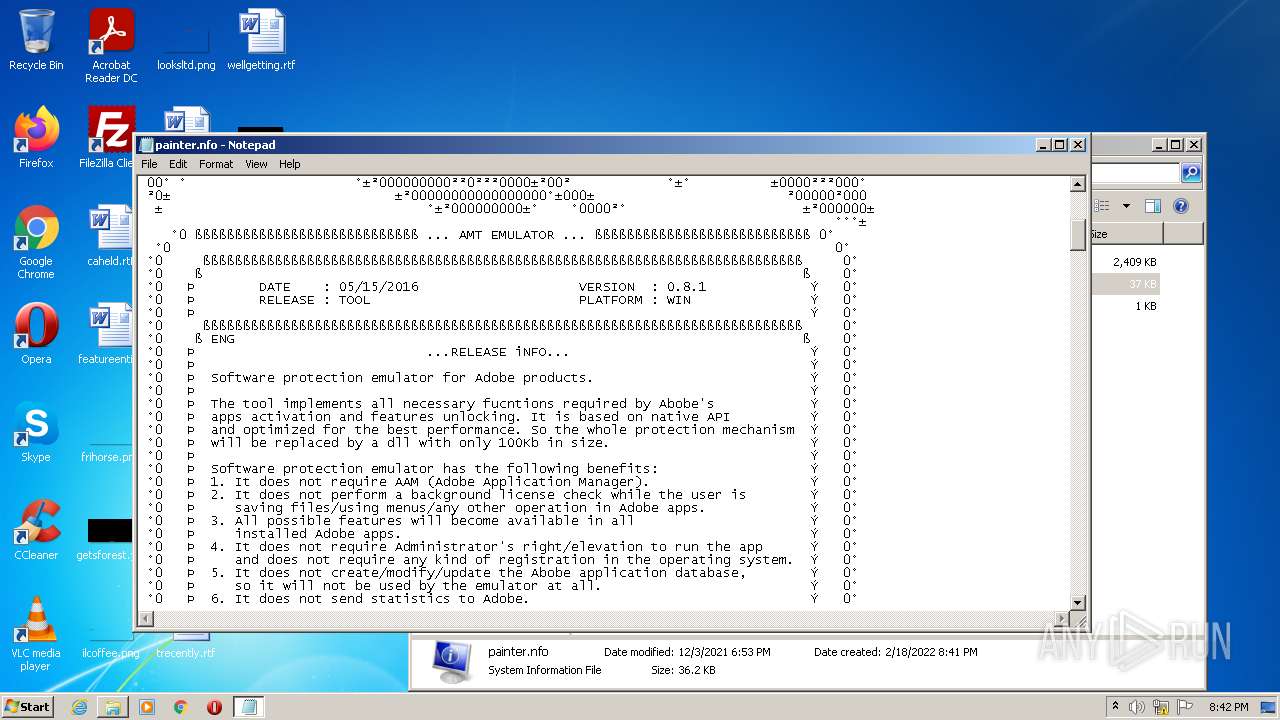Click Date created value in details pane
This screenshot has height=720, width=1280.
(931, 652)
